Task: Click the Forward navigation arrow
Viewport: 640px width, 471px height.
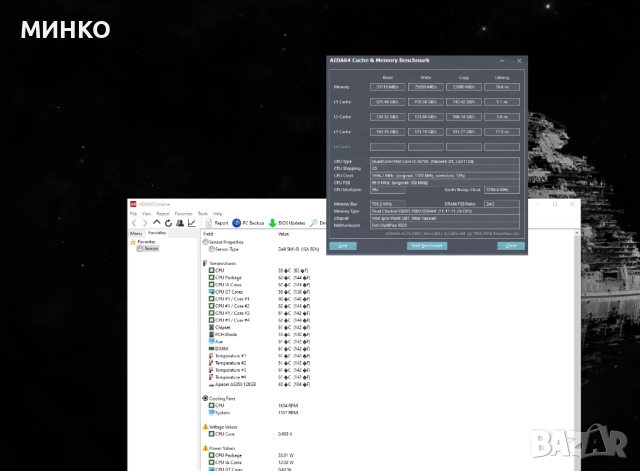Action: coord(143,223)
